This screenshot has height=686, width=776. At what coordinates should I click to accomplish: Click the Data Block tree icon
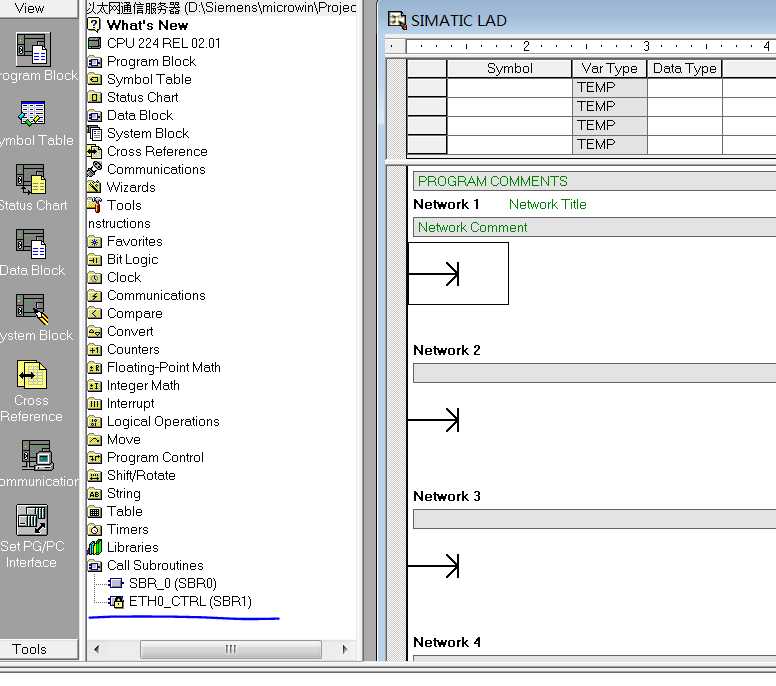pyautogui.click(x=94, y=115)
